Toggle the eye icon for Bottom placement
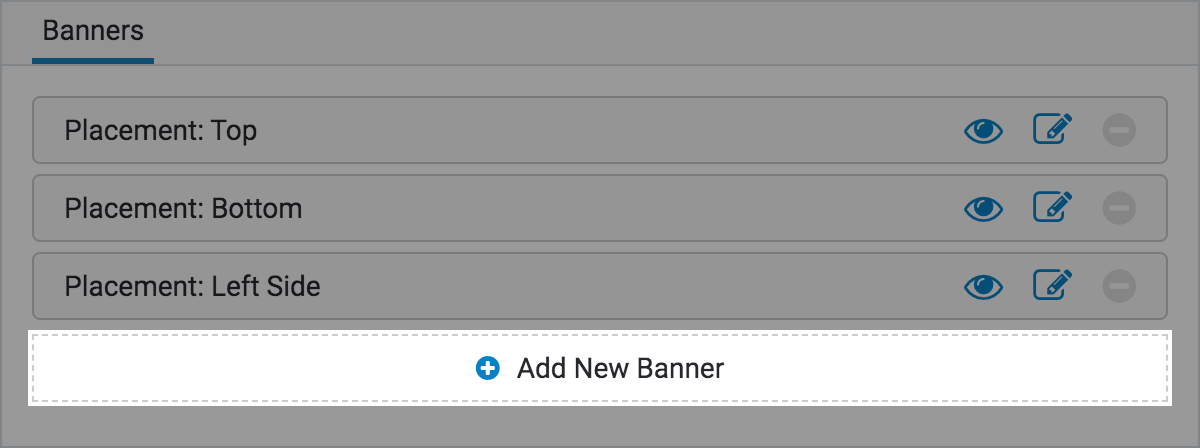This screenshot has height=448, width=1200. 983,208
